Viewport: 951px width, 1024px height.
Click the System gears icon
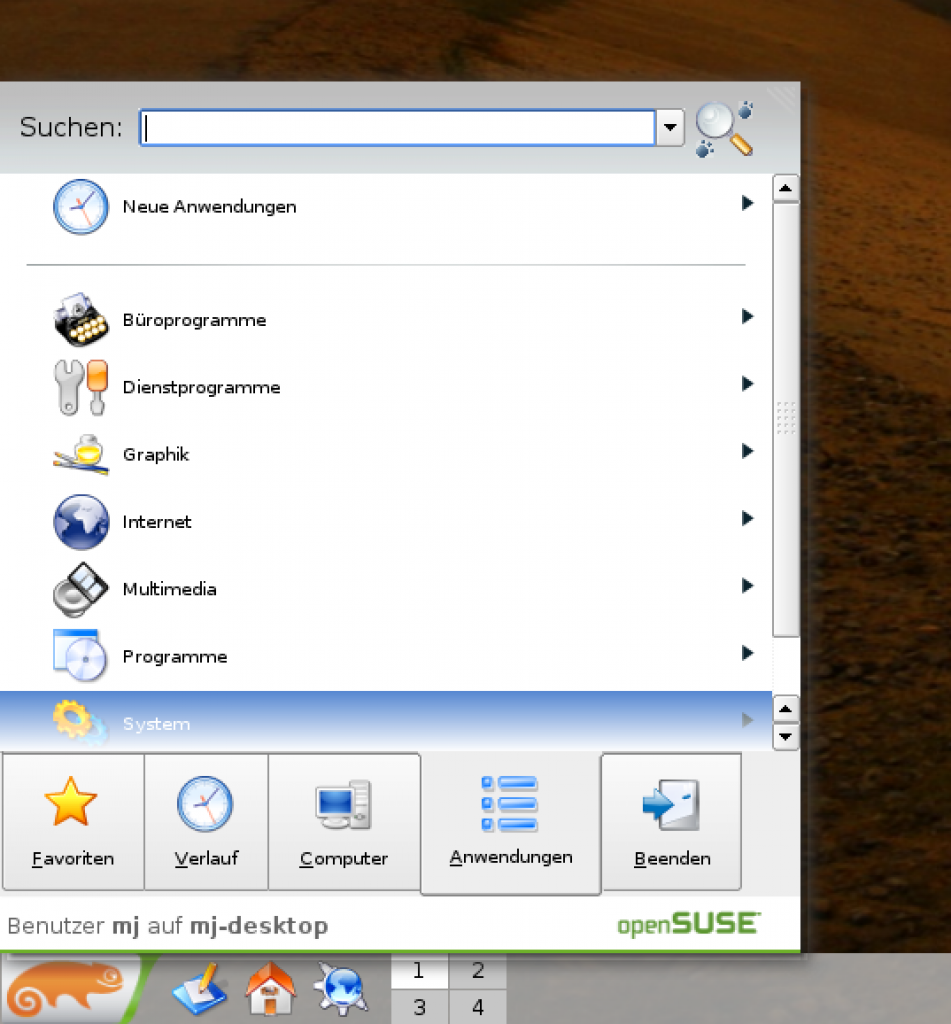80,722
